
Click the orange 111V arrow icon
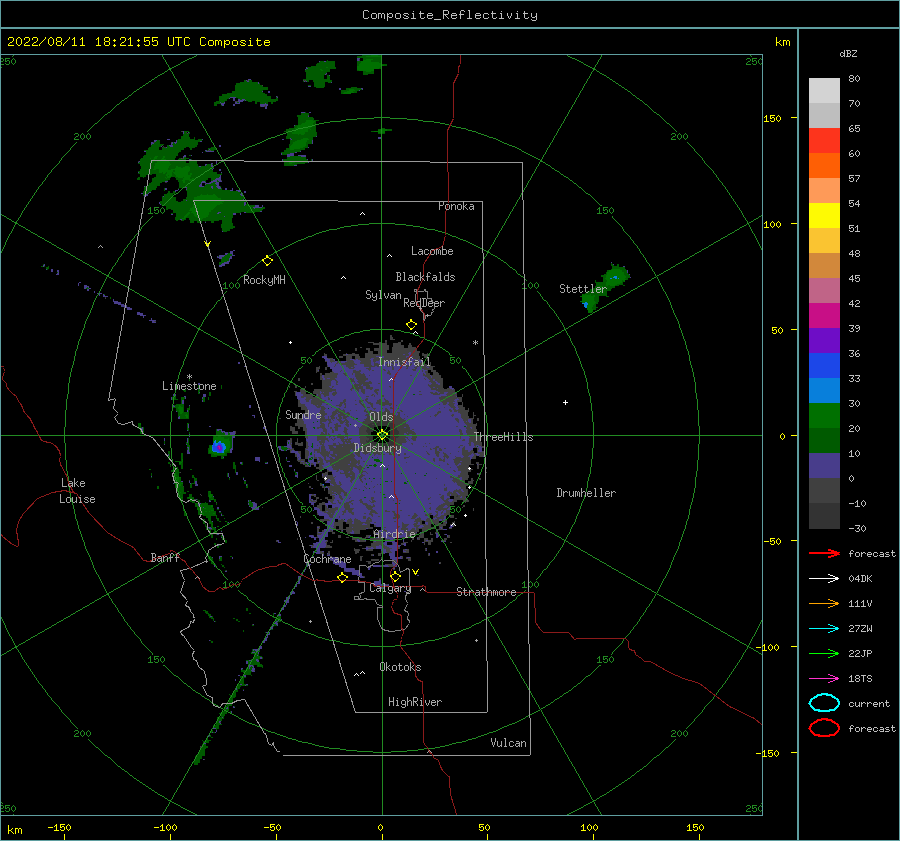pos(824,603)
